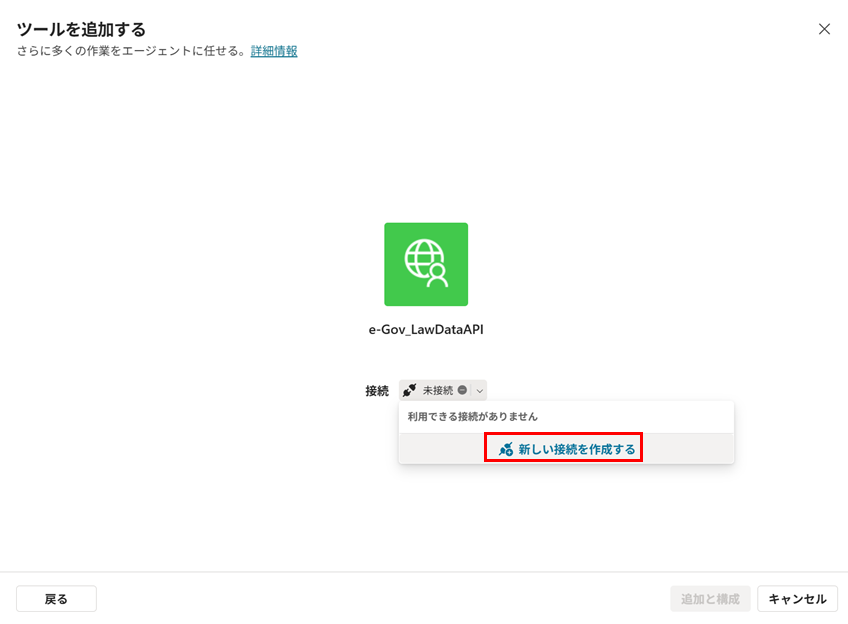Click the 追加と構成 button

(x=710, y=599)
